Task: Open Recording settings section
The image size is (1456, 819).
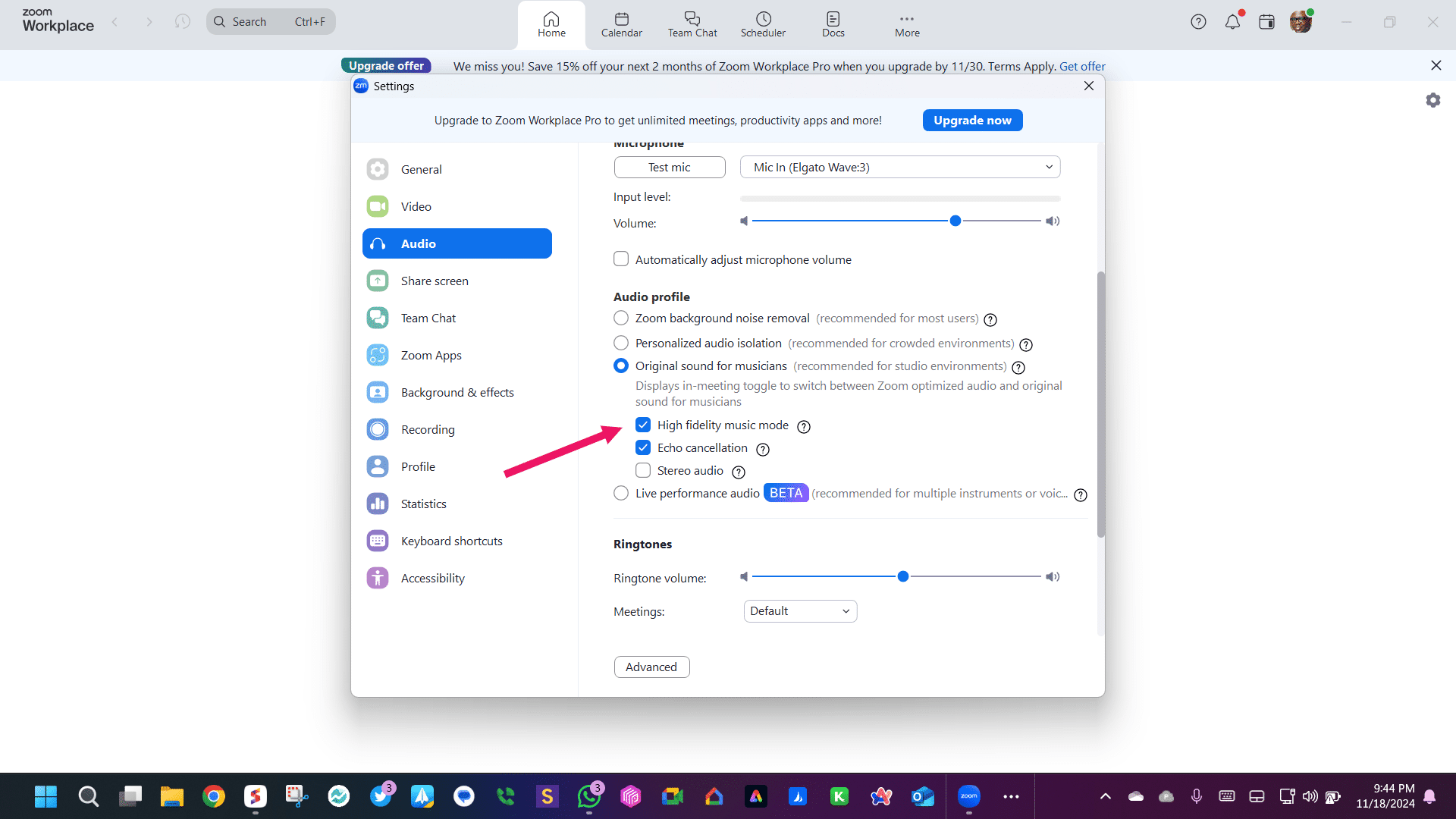Action: tap(457, 429)
